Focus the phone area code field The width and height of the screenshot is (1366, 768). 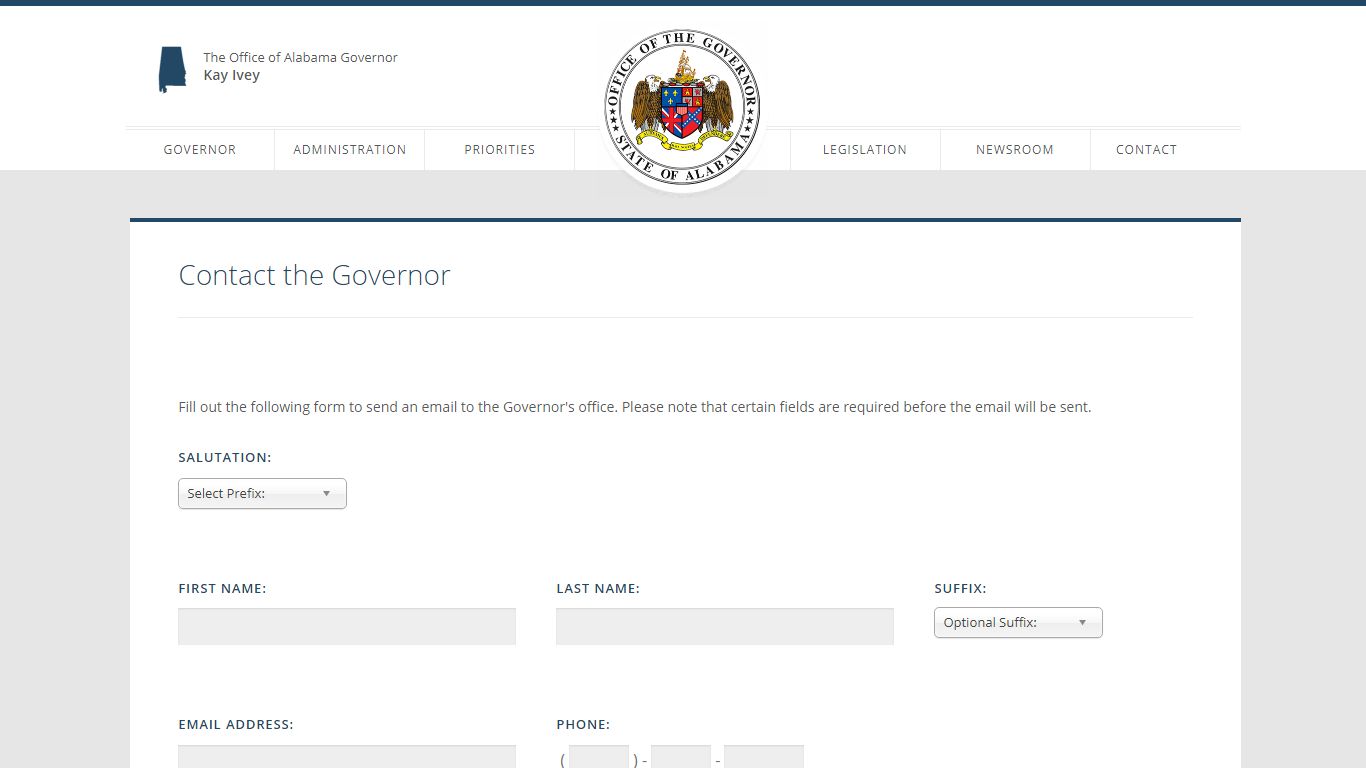pos(599,757)
